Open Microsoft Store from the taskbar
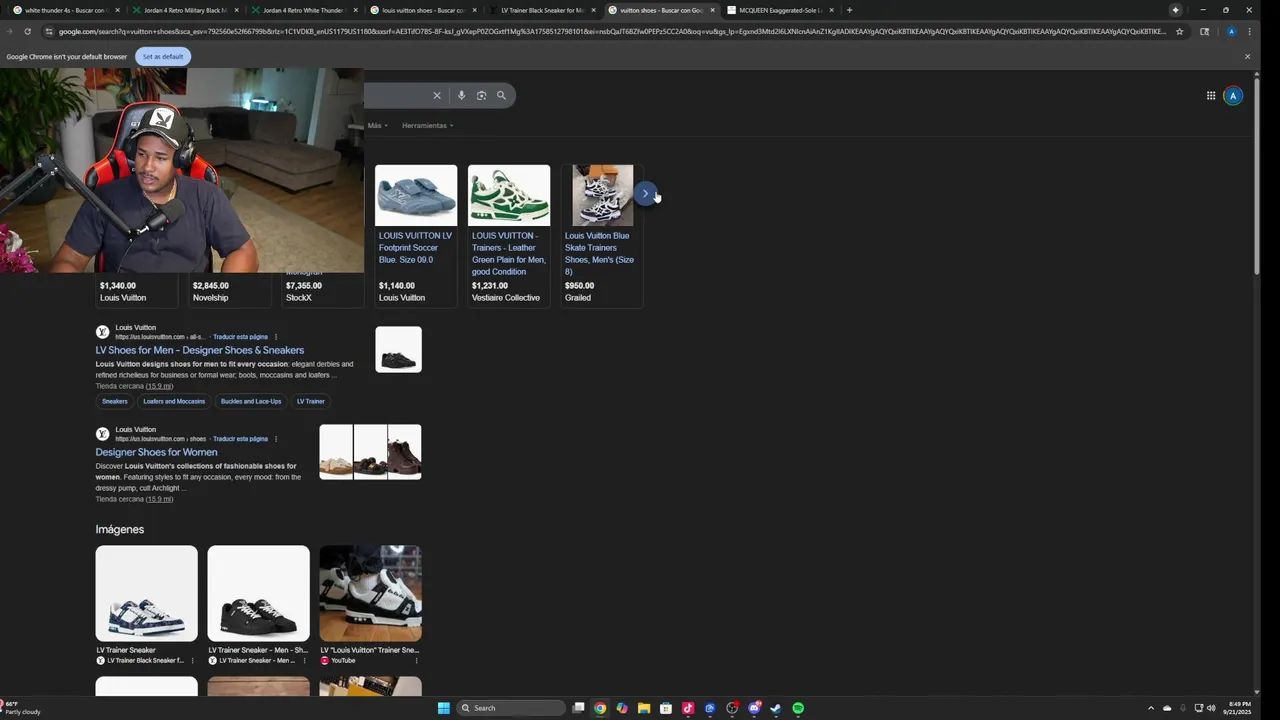The height and width of the screenshot is (720, 1280). [666, 708]
